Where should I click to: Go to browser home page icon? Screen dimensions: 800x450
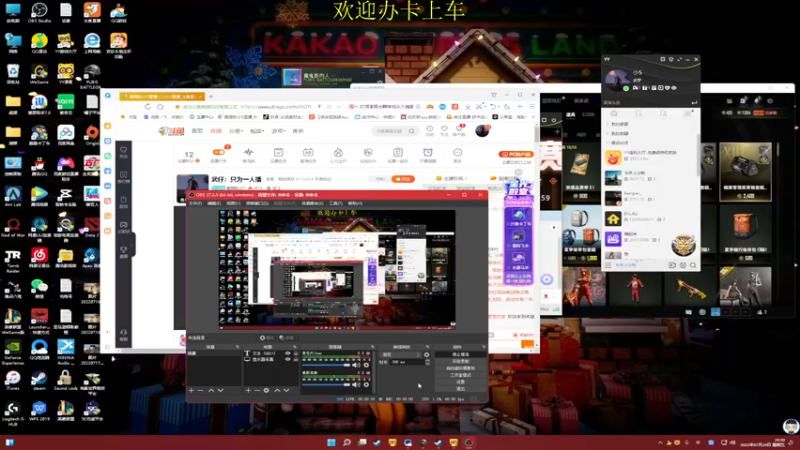point(160,107)
